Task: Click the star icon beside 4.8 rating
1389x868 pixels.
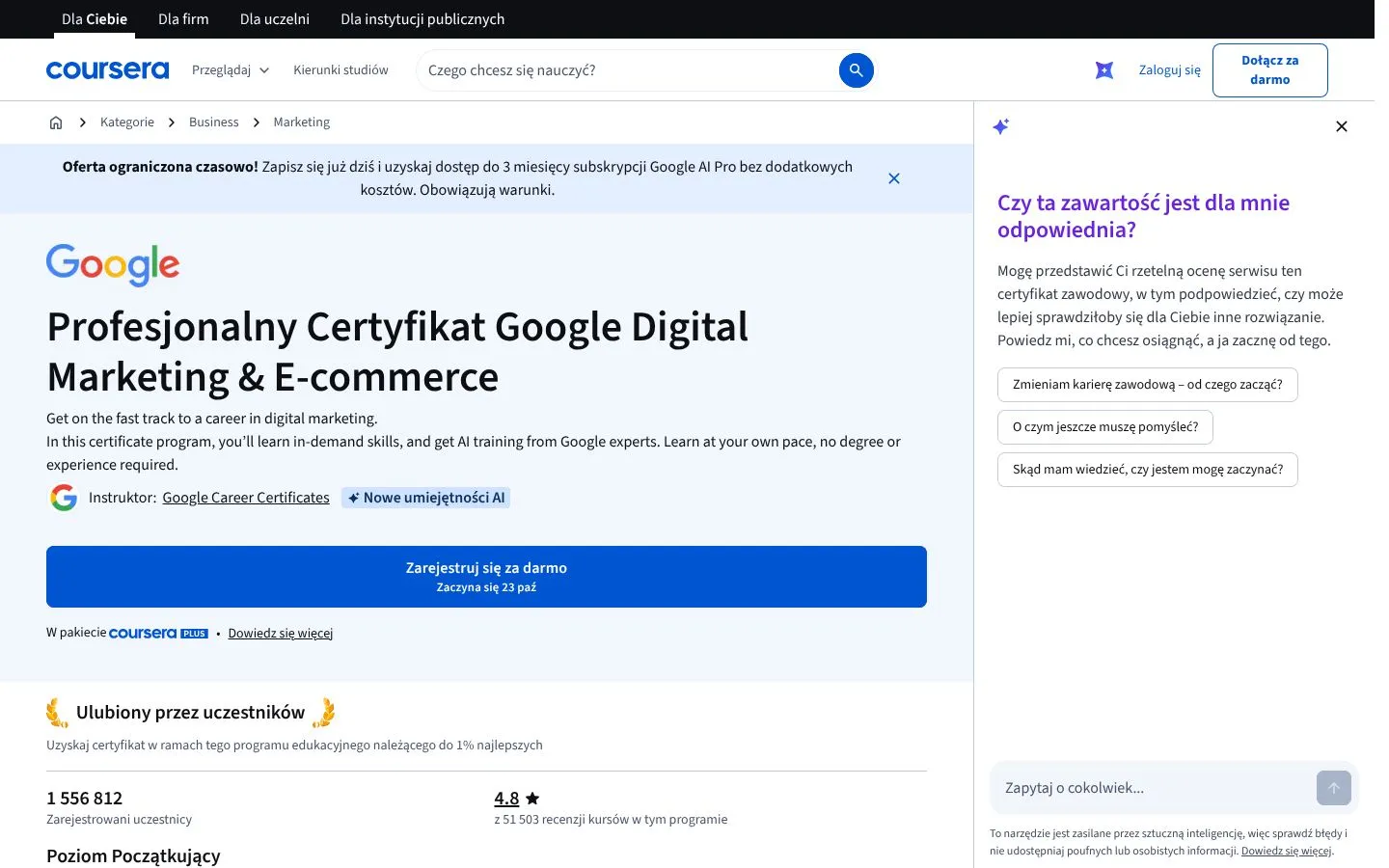Action: tap(532, 799)
